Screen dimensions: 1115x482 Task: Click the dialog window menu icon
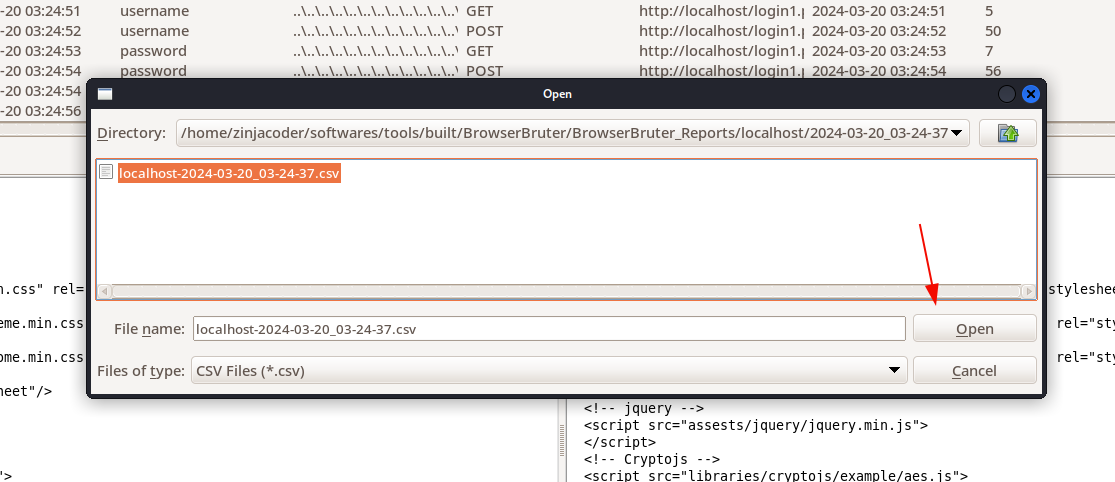click(x=105, y=94)
